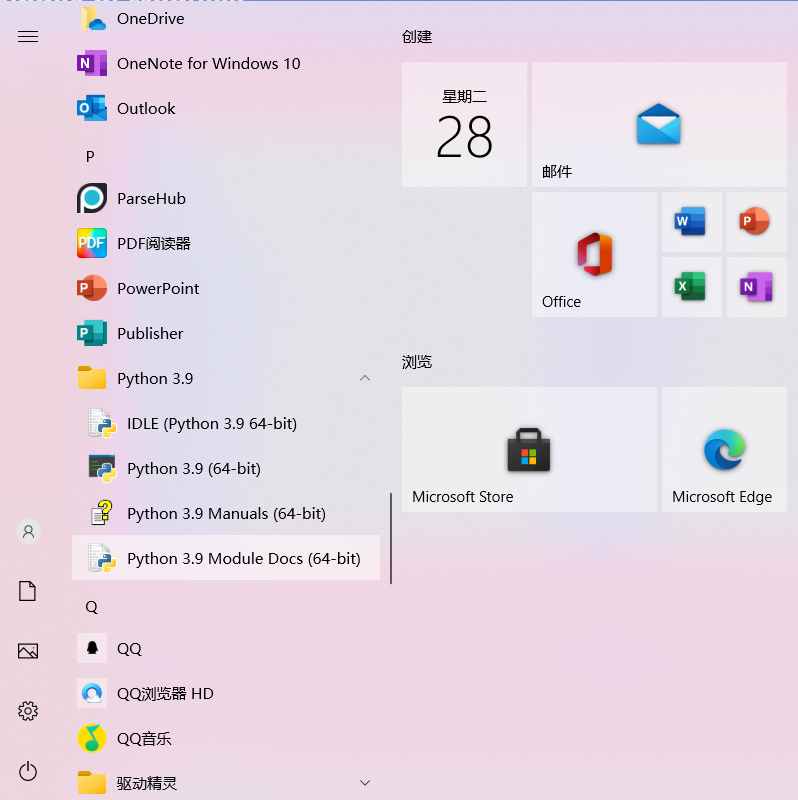Click the letter Q section header

[x=91, y=607]
